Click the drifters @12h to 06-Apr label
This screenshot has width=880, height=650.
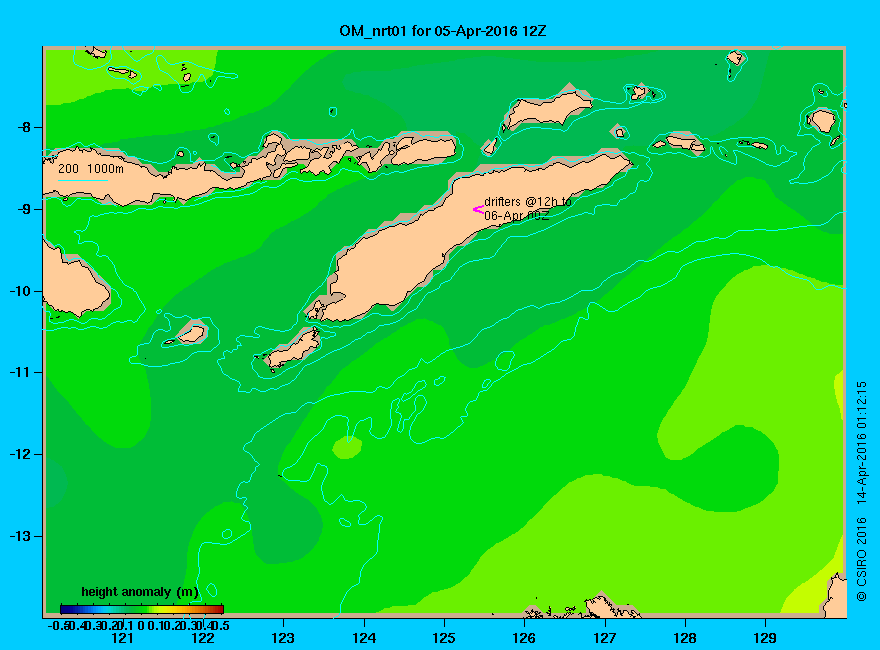528,208
